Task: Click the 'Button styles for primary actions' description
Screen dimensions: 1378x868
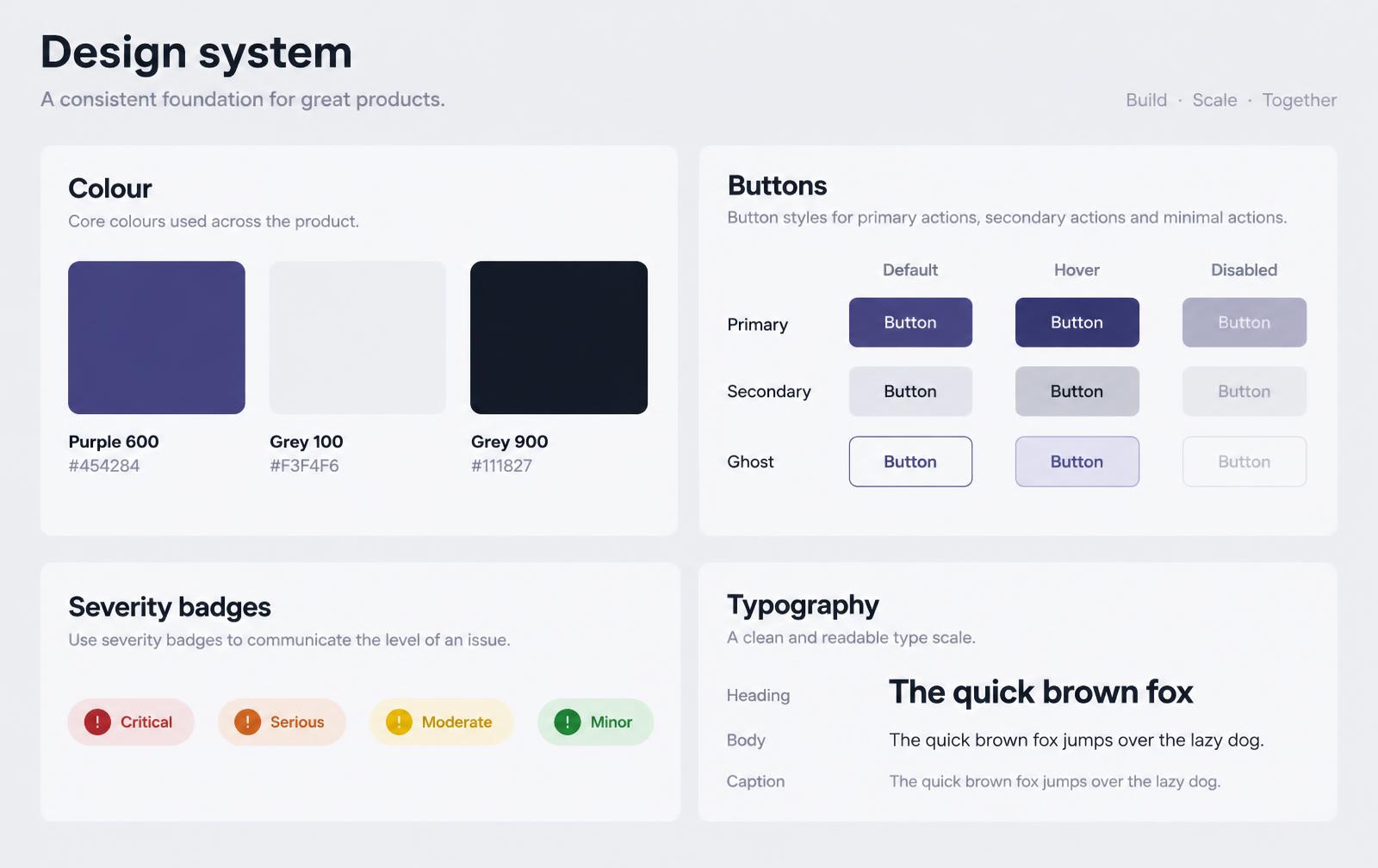Action: pyautogui.click(x=1007, y=218)
